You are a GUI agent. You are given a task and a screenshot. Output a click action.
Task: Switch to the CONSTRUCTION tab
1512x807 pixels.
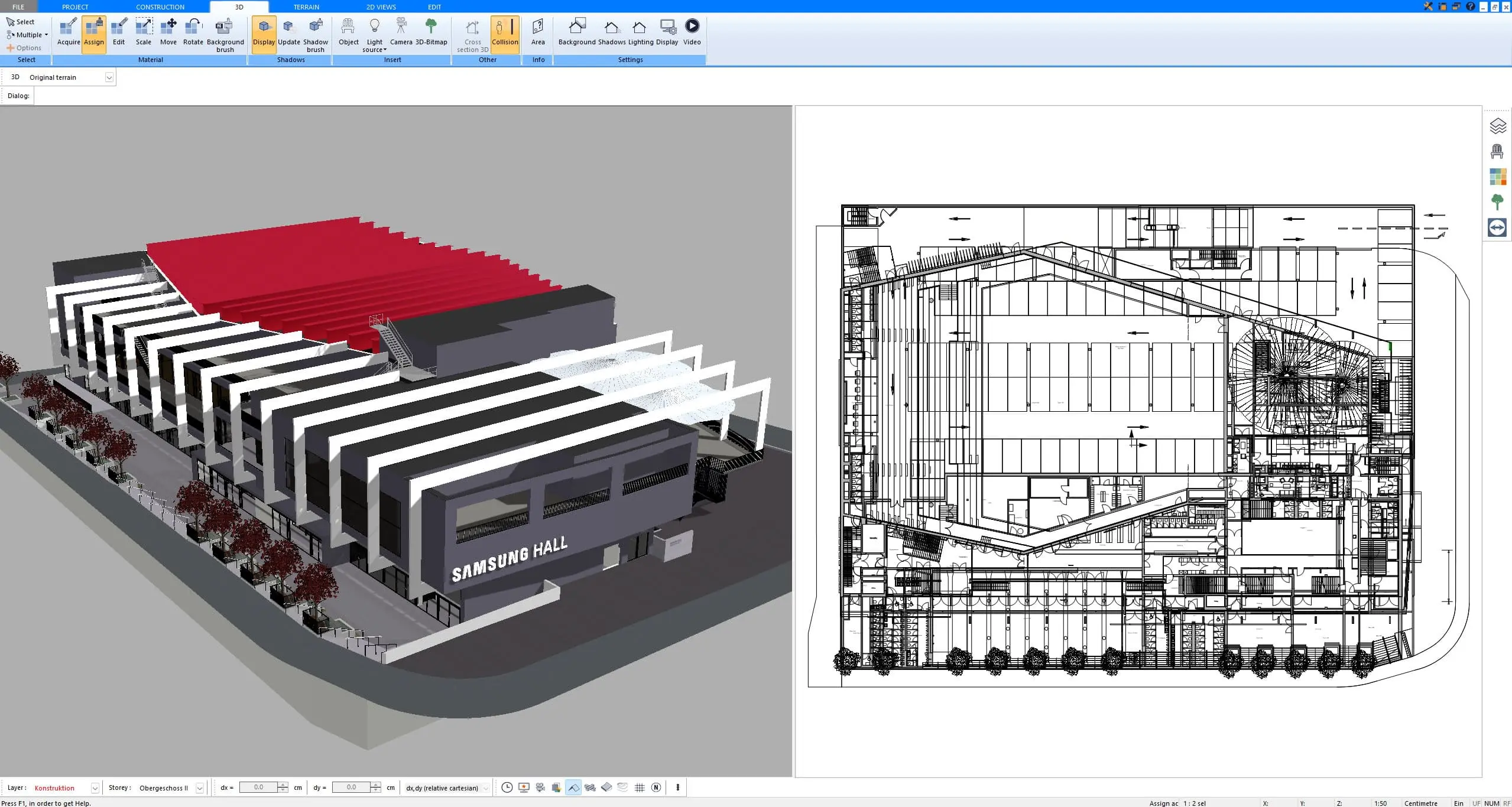[x=160, y=6]
